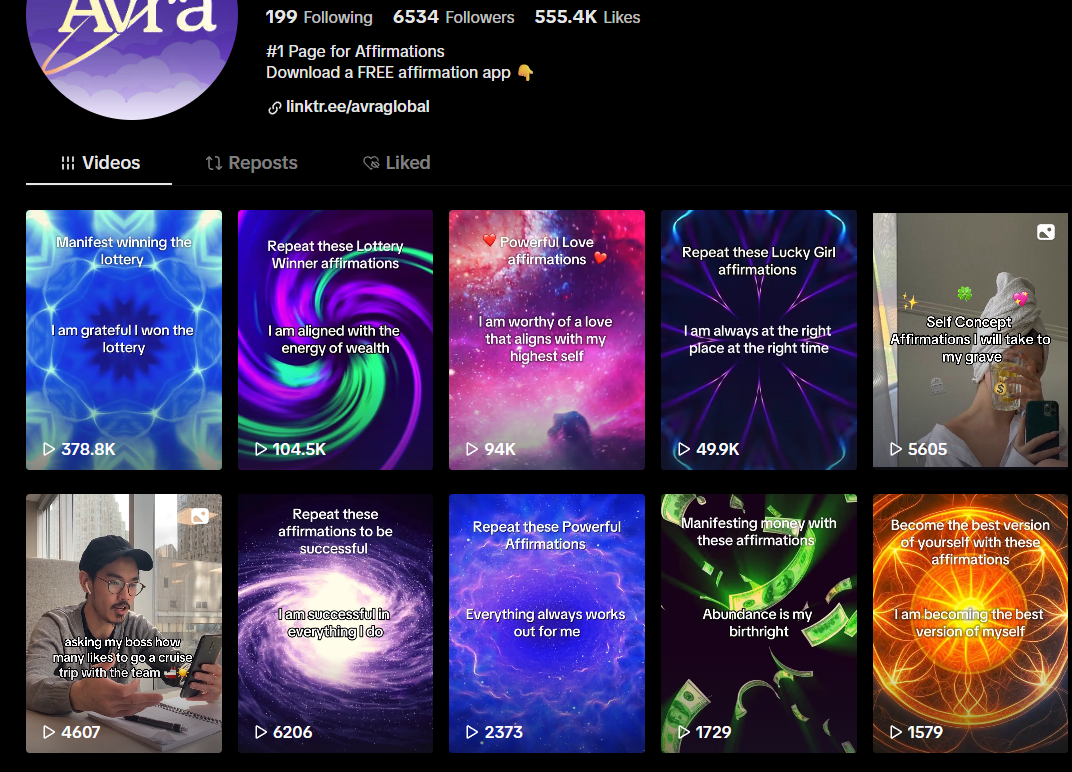This screenshot has width=1072, height=772.
Task: Open the Manifesting money video thumbnail
Action: coord(759,624)
